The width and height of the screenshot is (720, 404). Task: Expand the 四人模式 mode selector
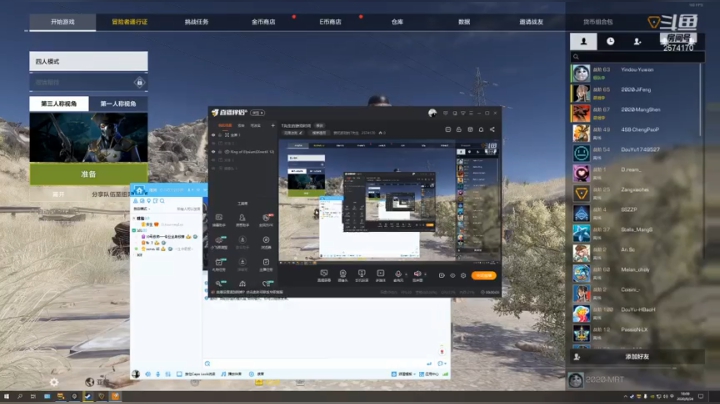pyautogui.click(x=89, y=62)
